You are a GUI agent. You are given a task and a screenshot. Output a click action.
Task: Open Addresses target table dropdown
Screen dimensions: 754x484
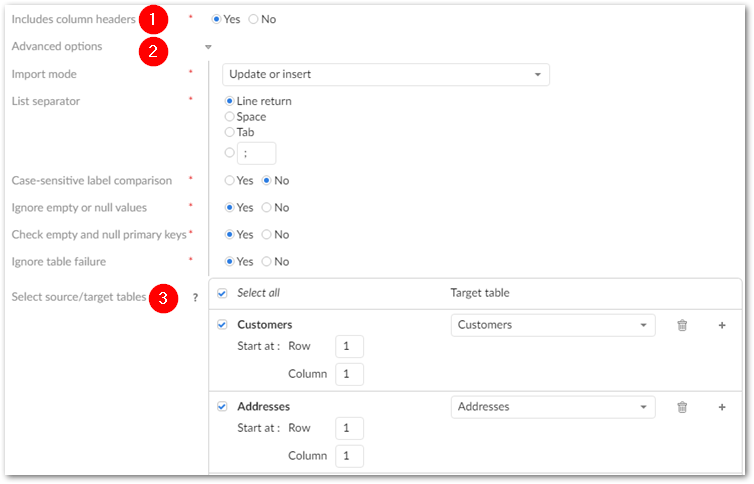[553, 407]
